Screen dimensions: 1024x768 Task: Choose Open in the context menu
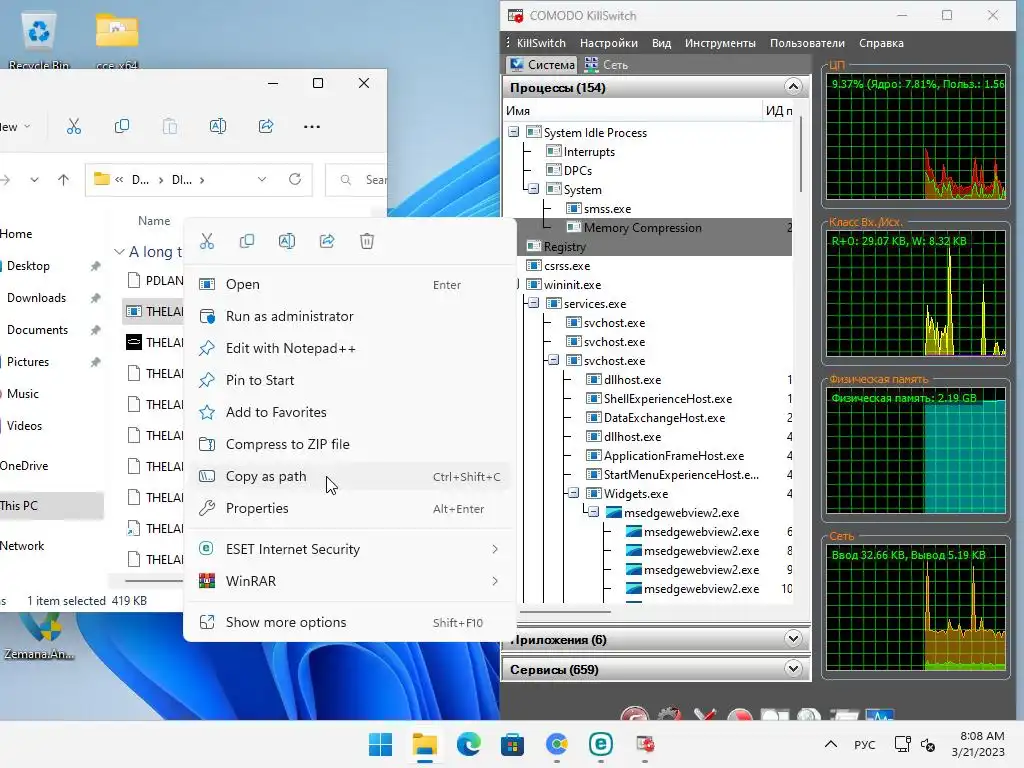pyautogui.click(x=350, y=284)
